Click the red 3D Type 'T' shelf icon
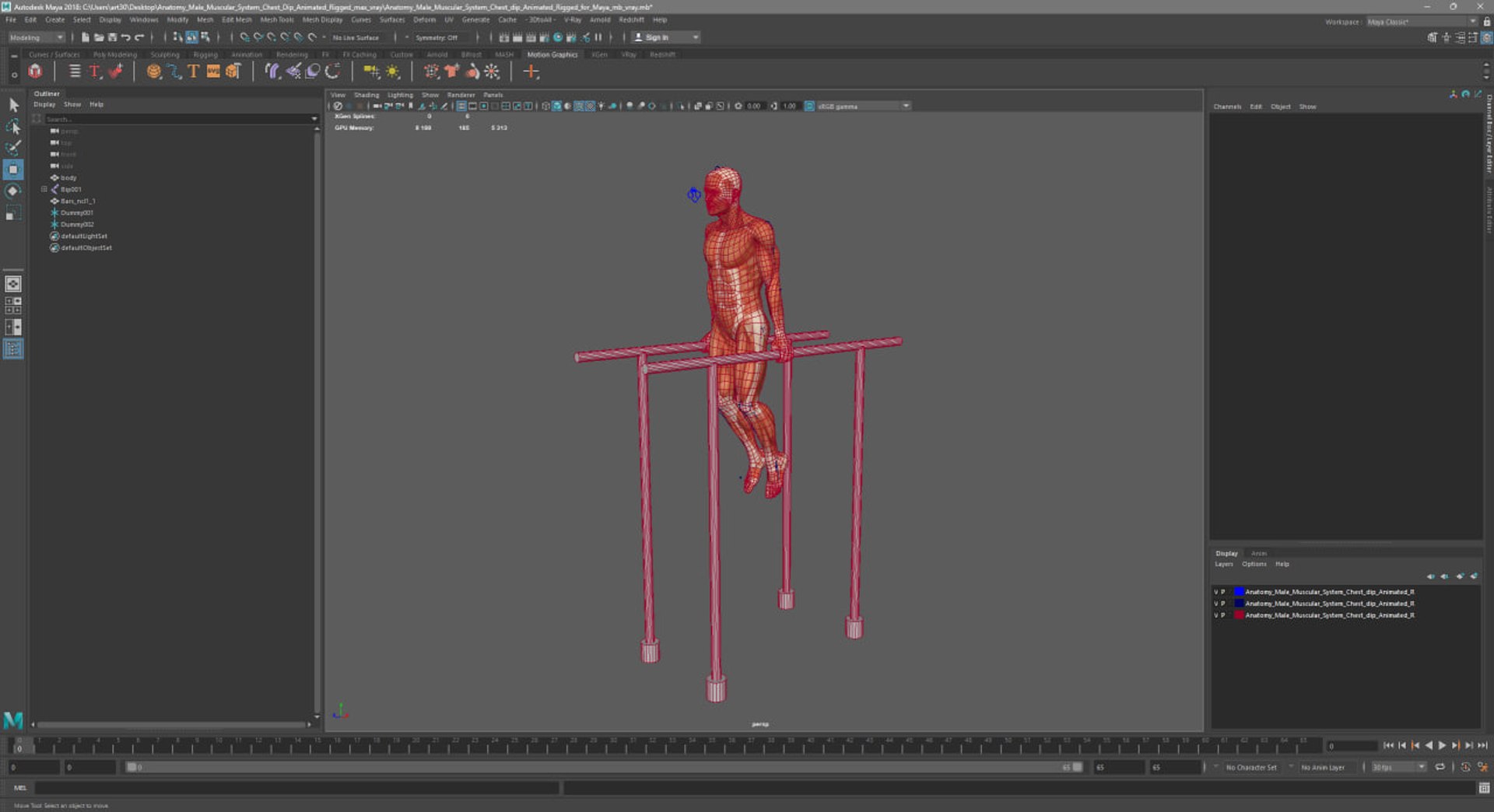This screenshot has height=812, width=1494. tap(95, 72)
